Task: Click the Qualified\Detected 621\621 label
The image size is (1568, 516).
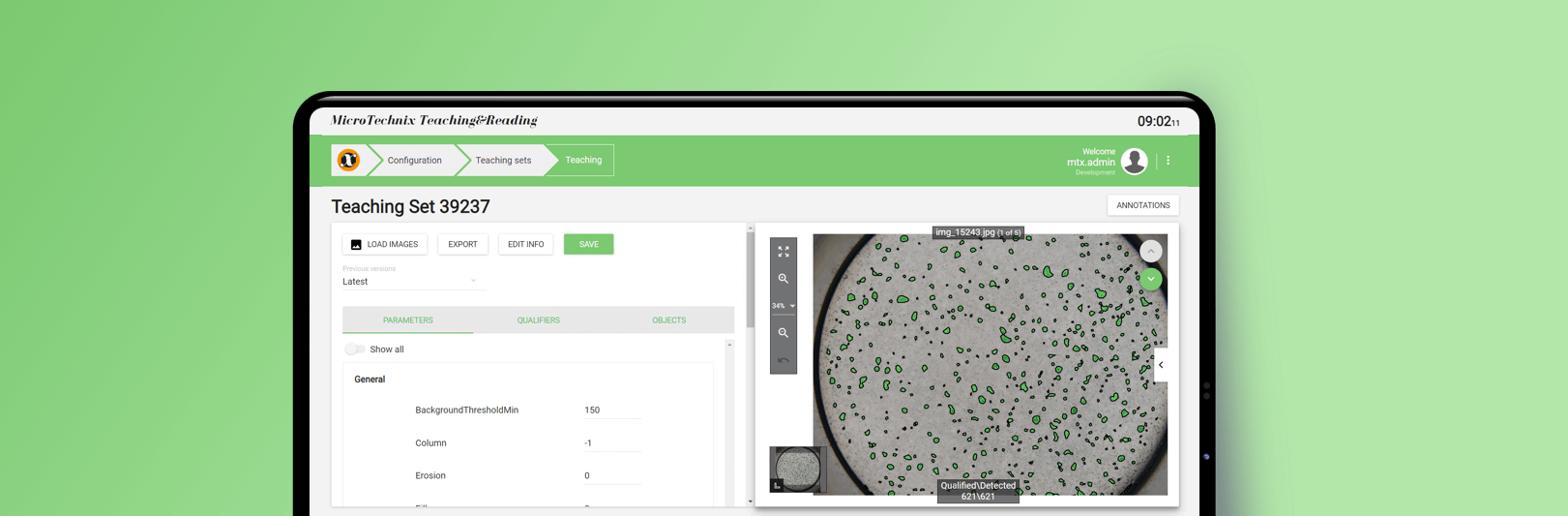Action: click(978, 491)
